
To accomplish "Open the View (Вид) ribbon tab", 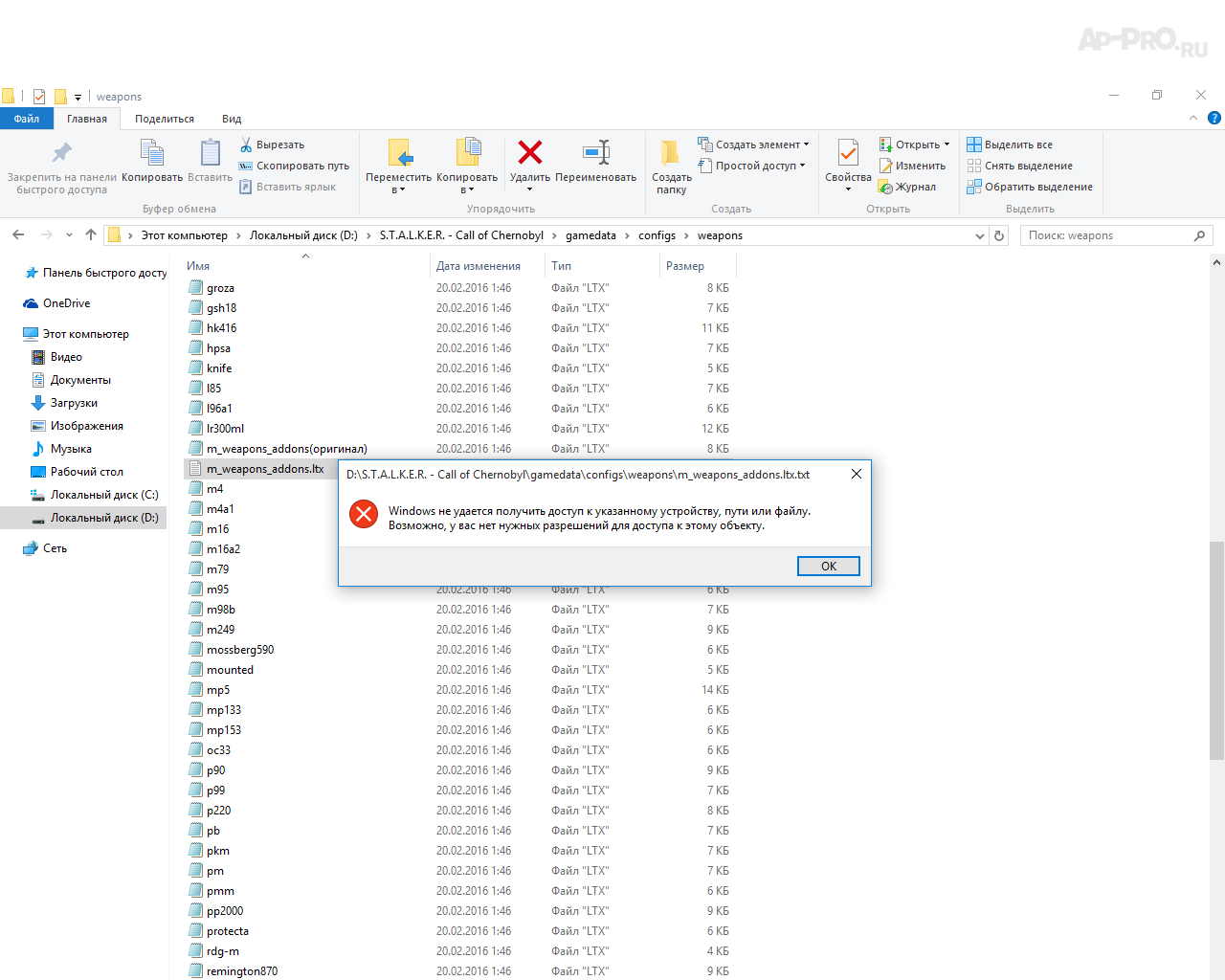I will click(232, 119).
